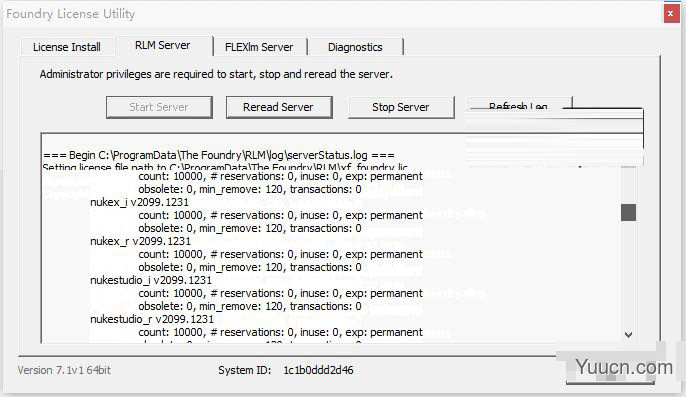
Task: Click the Version 7.1v1 64bit label
Action: tap(64, 370)
